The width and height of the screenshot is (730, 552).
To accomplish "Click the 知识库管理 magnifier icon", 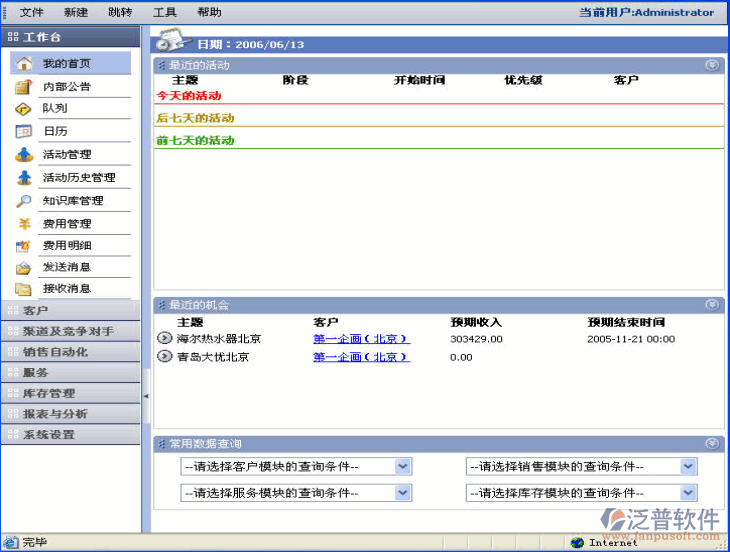I will (x=24, y=201).
